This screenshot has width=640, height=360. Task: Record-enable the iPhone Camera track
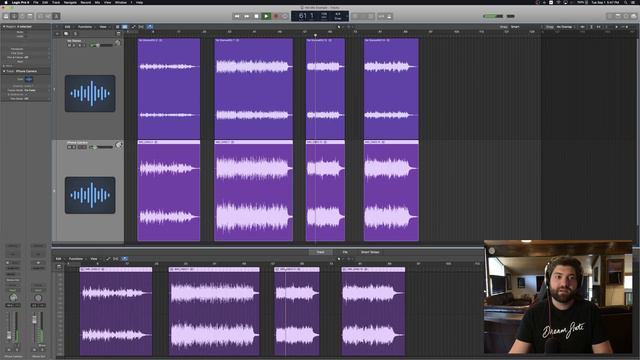[x=80, y=147]
